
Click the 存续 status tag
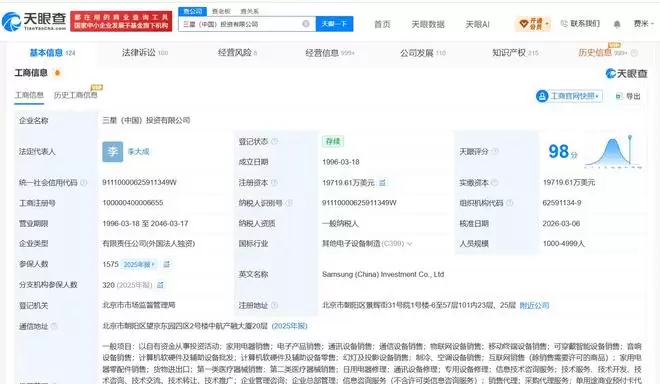coord(333,141)
